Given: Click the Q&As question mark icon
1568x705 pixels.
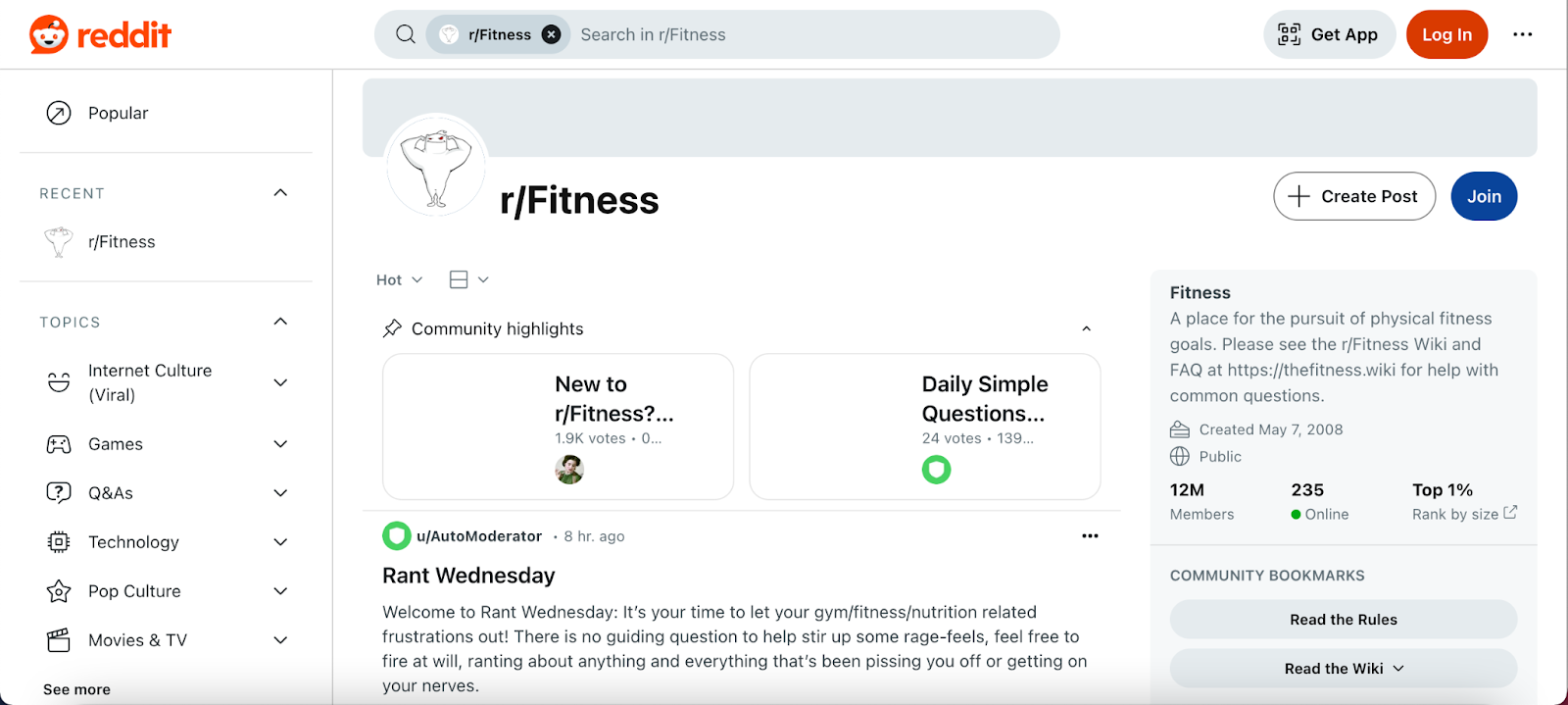Looking at the screenshot, I should point(59,492).
